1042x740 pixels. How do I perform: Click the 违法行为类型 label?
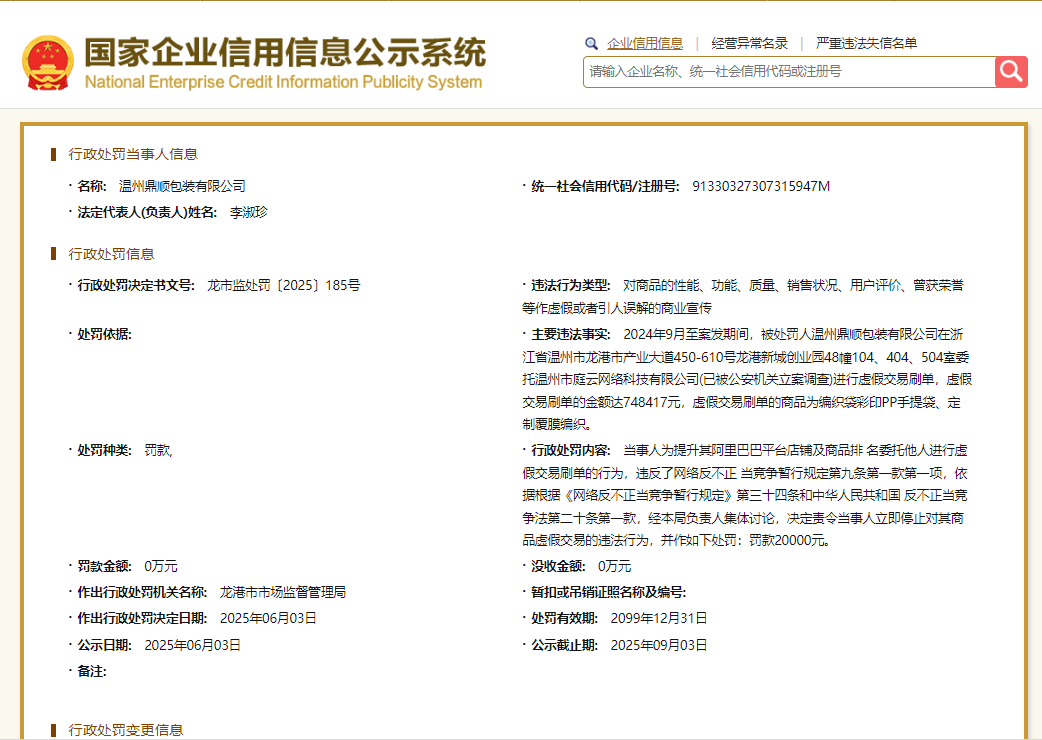click(x=571, y=286)
